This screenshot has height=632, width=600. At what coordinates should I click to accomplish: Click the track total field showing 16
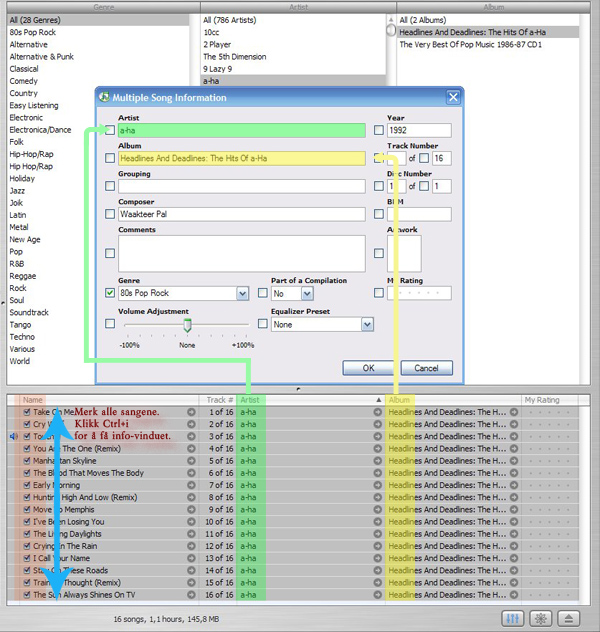[x=442, y=158]
